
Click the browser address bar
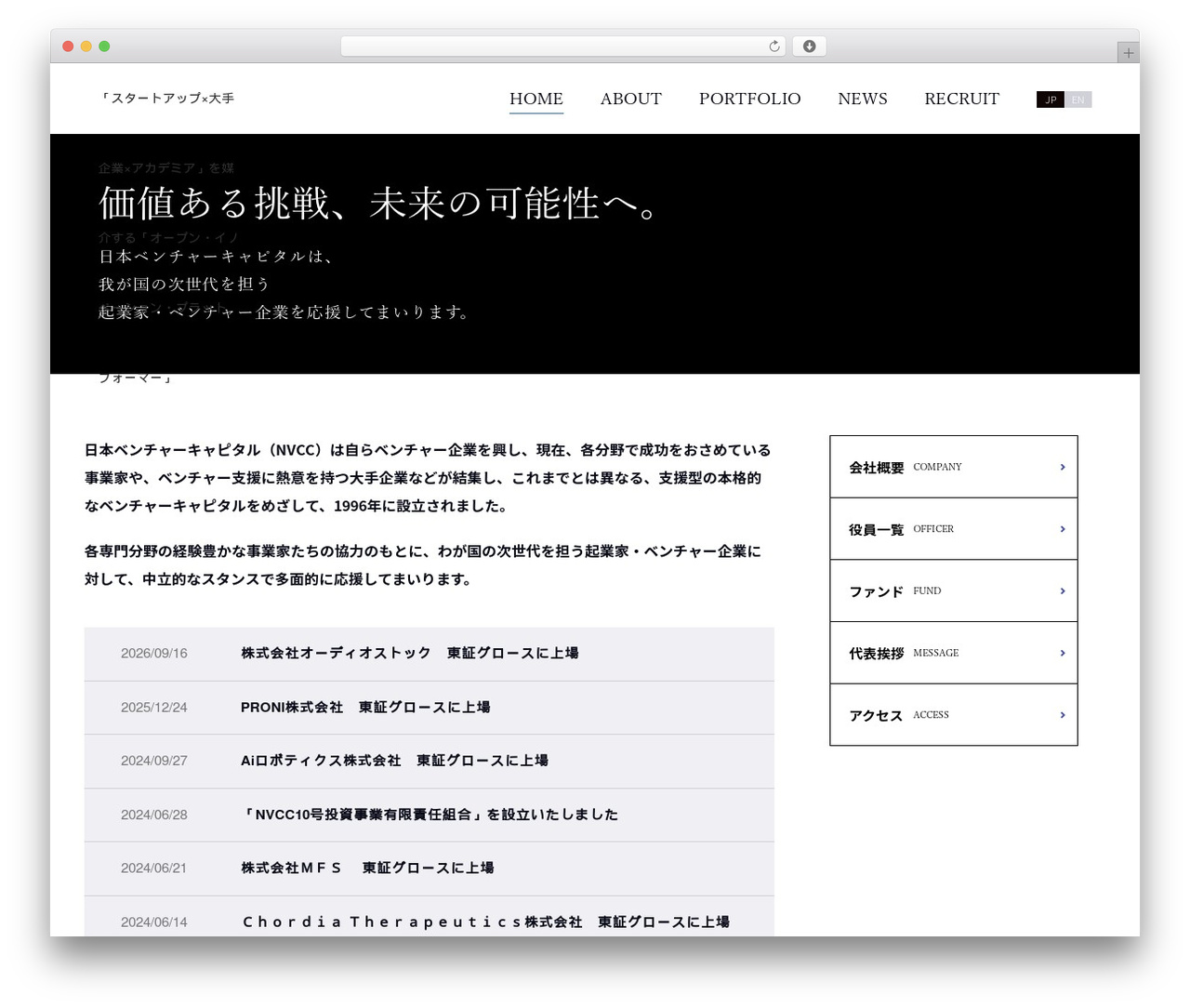click(563, 46)
